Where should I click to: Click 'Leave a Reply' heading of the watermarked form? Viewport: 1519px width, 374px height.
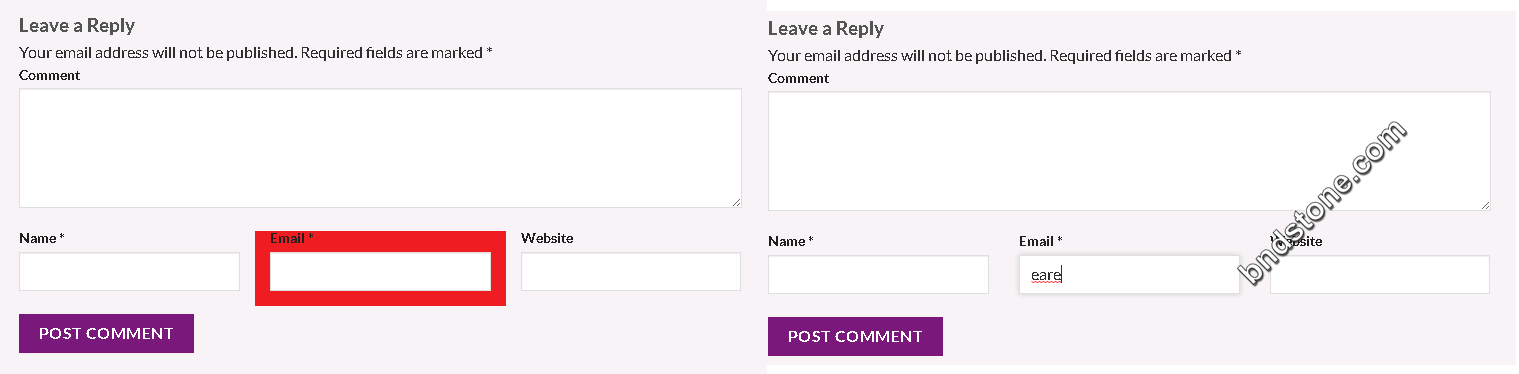(x=826, y=28)
